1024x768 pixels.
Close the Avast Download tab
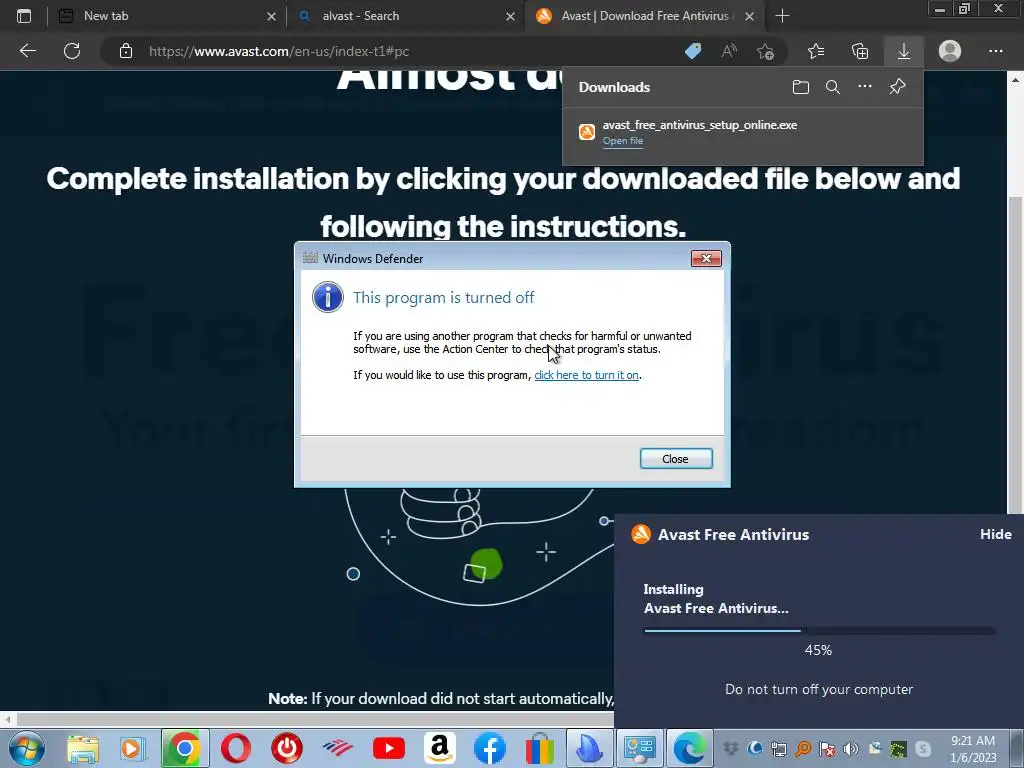[x=750, y=16]
